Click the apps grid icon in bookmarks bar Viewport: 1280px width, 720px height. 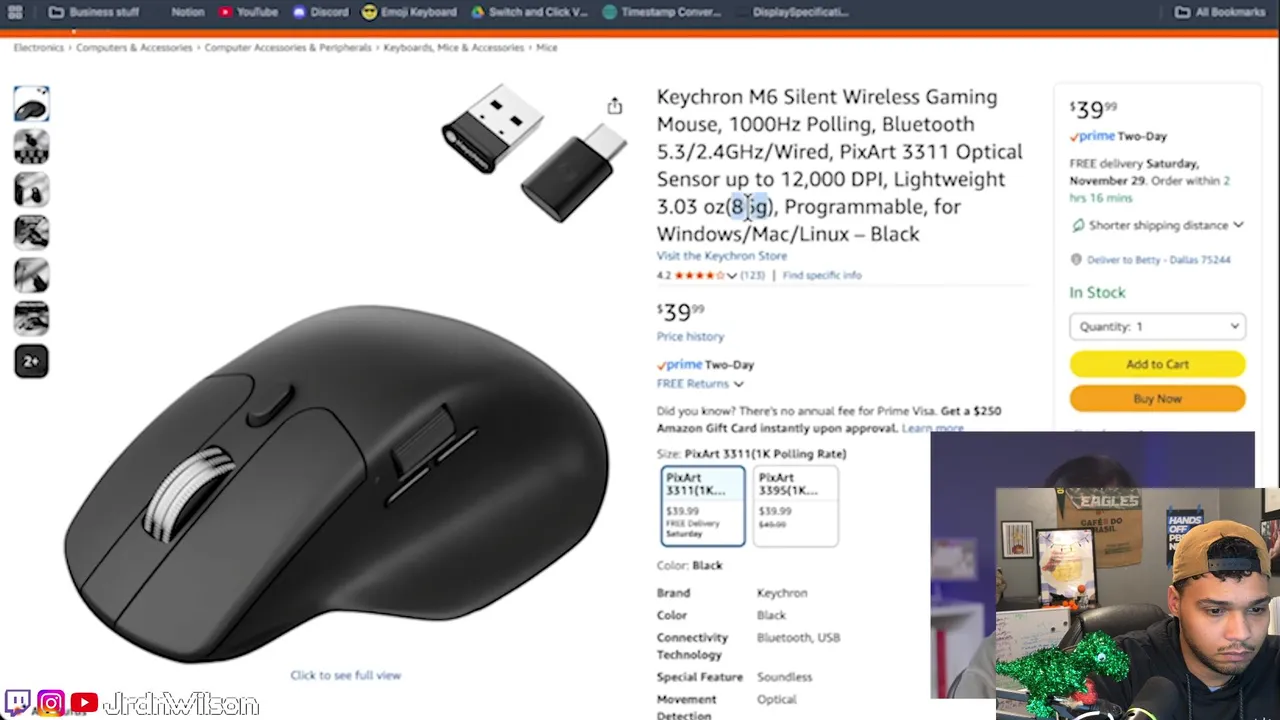pyautogui.click(x=15, y=12)
